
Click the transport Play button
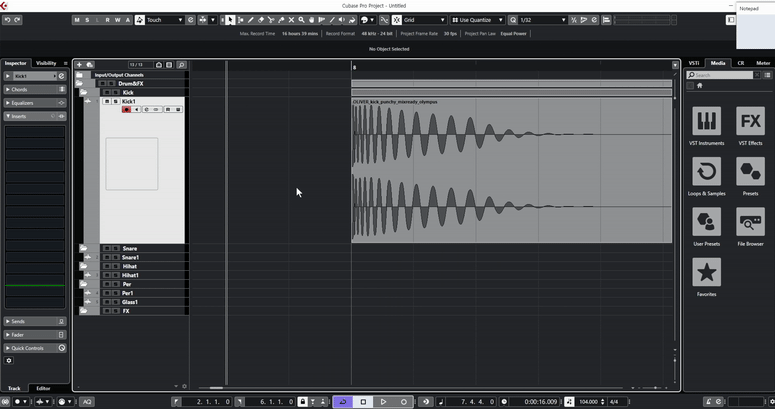[x=383, y=402]
